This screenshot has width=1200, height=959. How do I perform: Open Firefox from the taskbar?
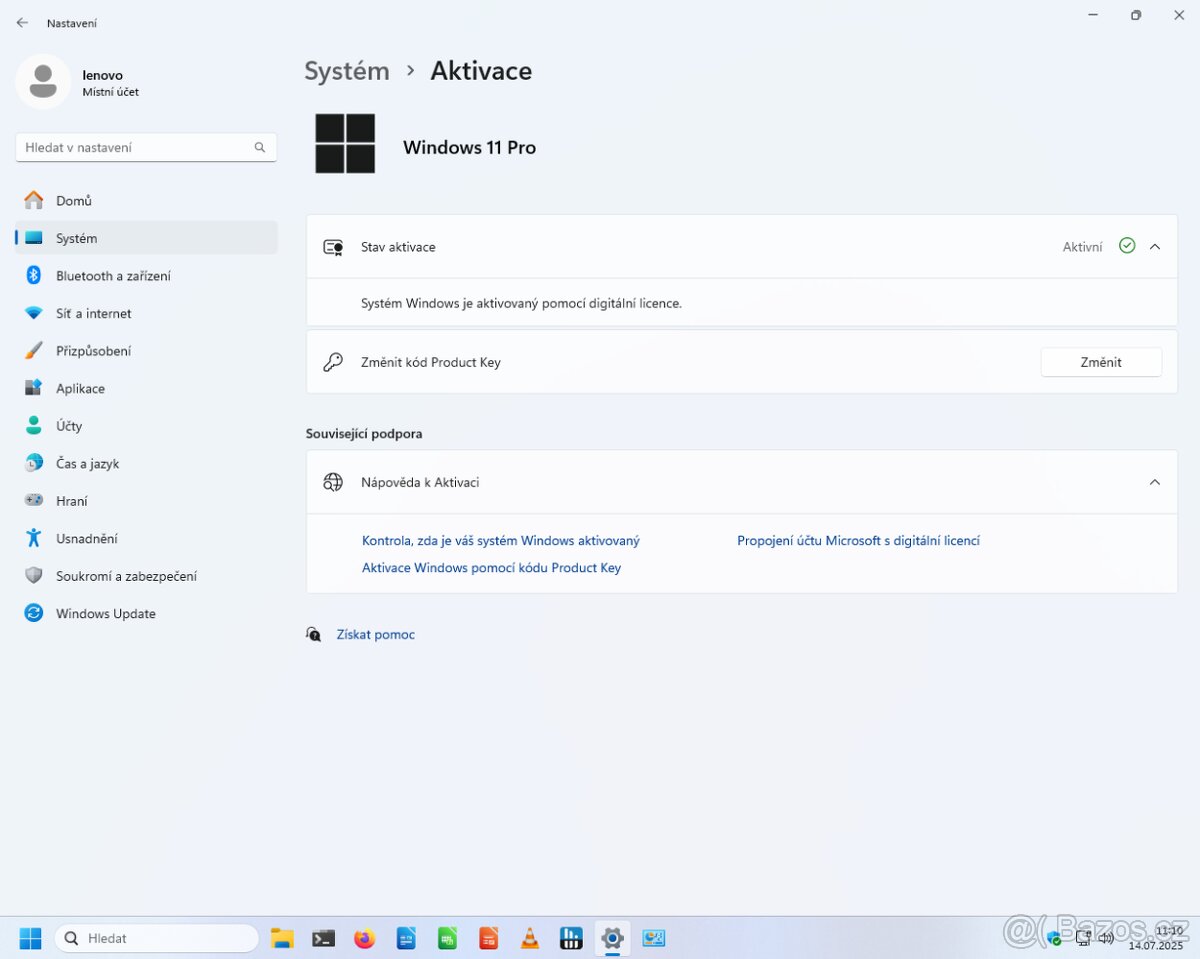pos(364,938)
